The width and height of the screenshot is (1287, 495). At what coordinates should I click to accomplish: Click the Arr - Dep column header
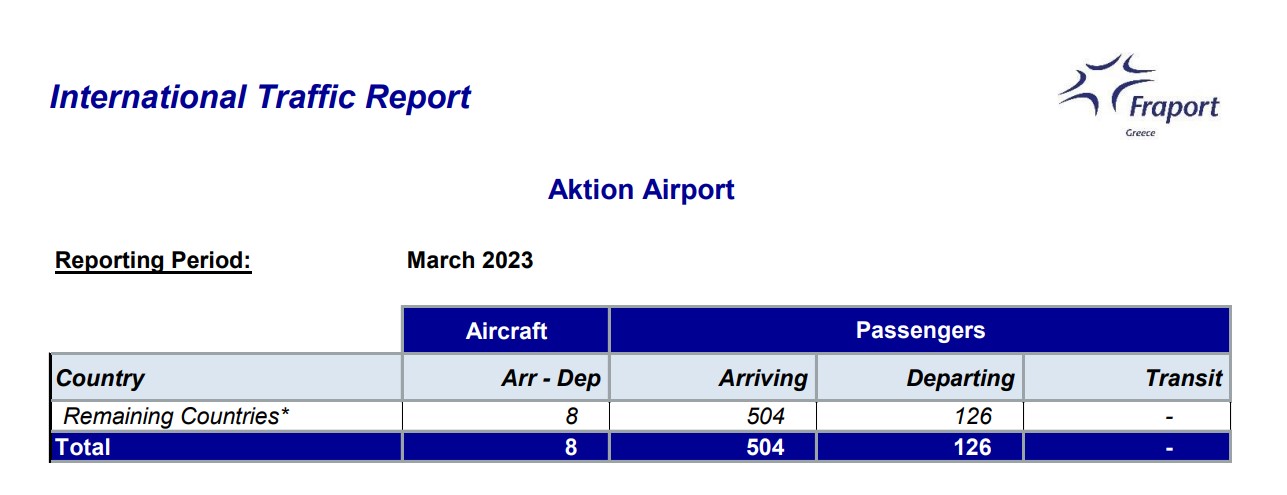[x=506, y=378]
